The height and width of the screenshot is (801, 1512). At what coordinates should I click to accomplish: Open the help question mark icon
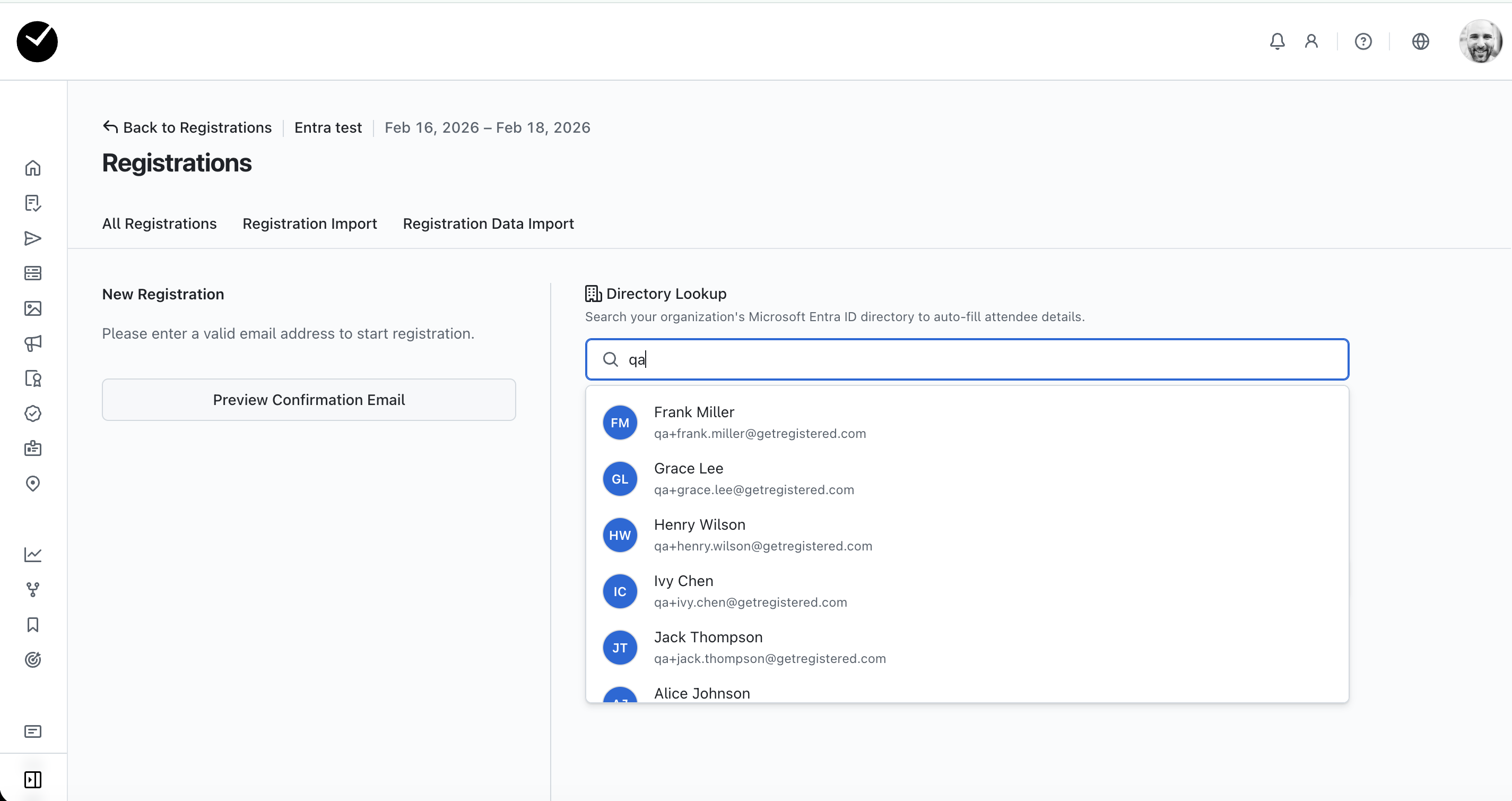point(1363,41)
